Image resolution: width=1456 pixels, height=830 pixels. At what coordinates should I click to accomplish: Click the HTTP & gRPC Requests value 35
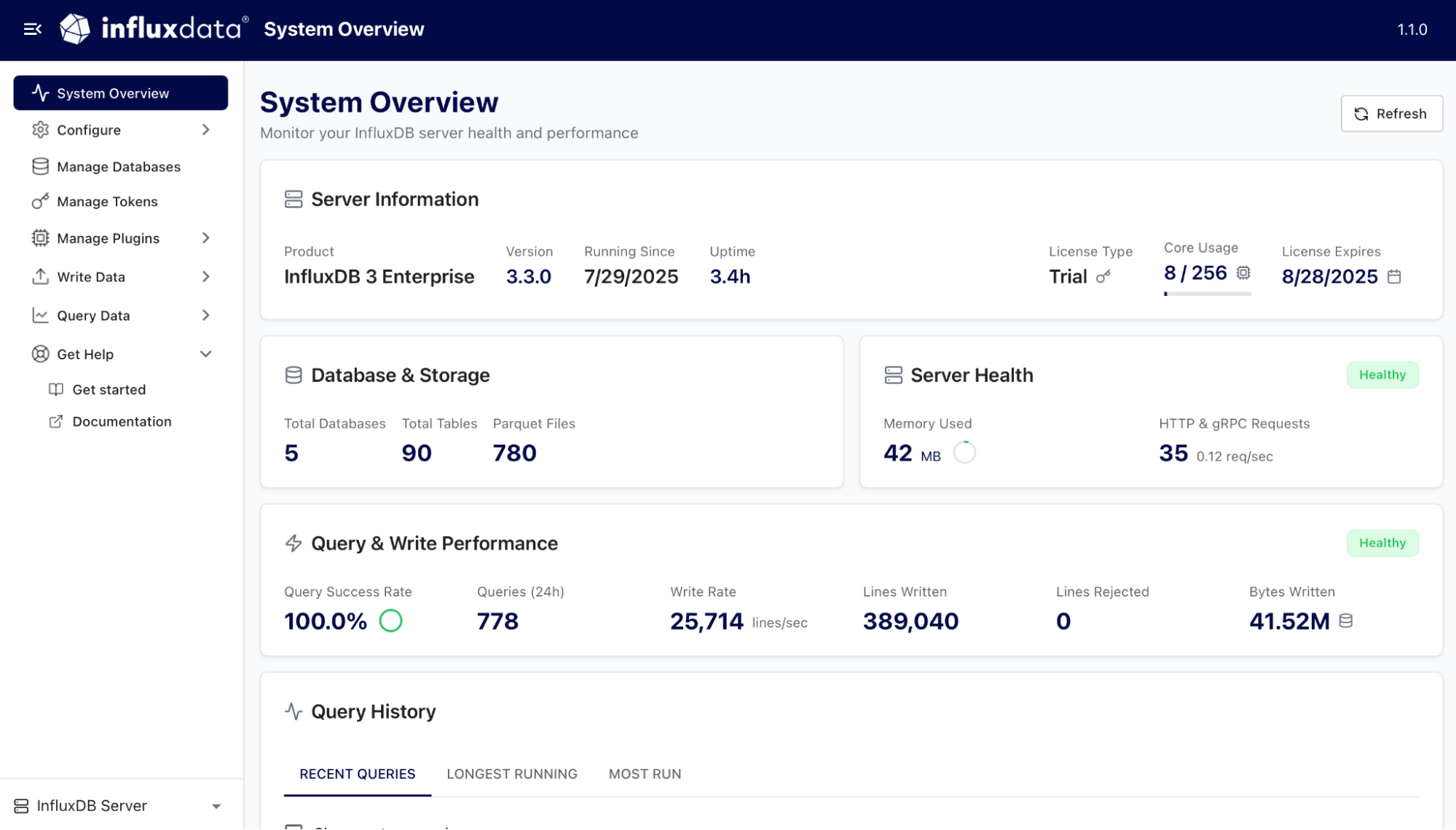pyautogui.click(x=1173, y=453)
